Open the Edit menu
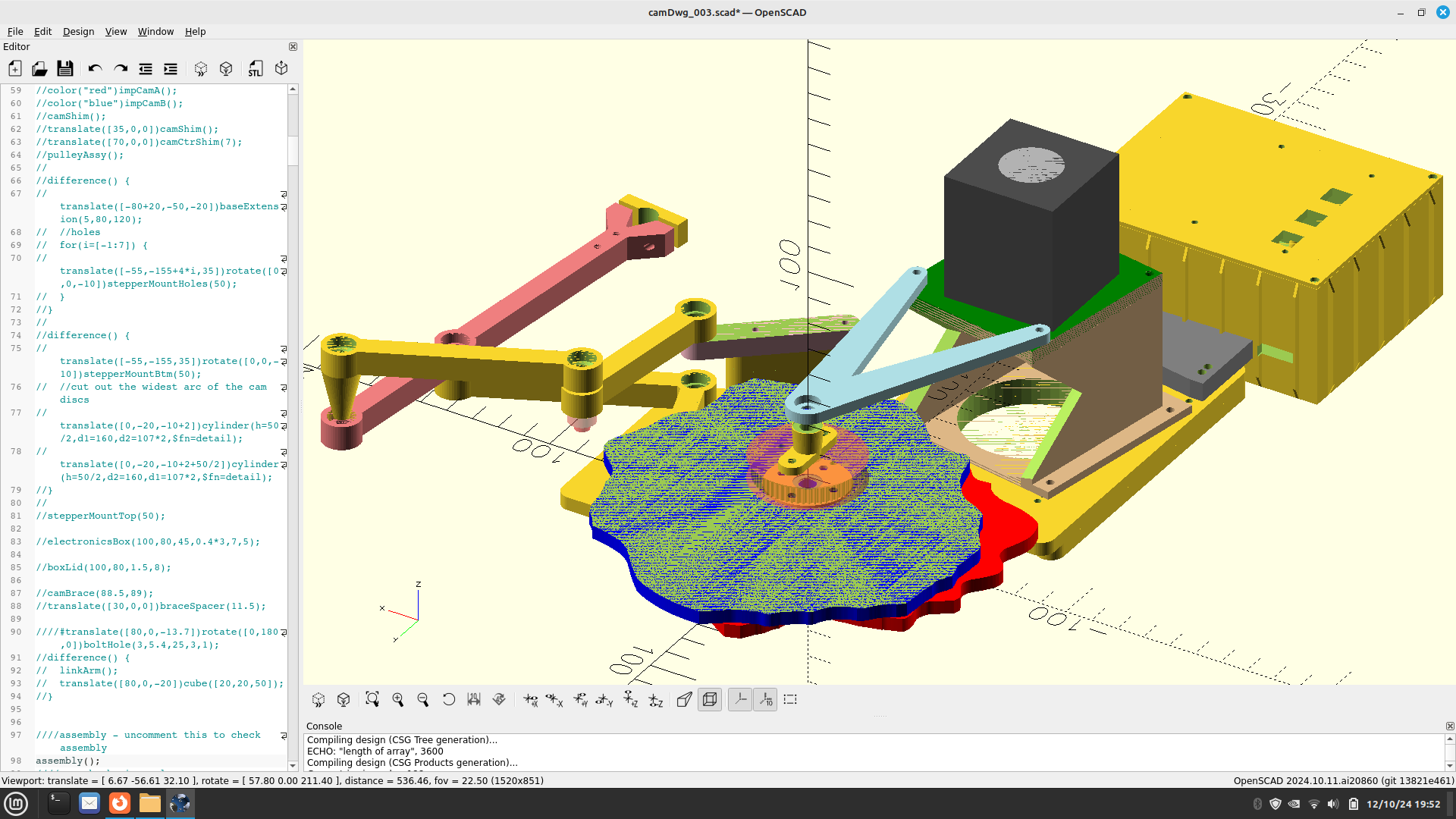1456x819 pixels. [x=42, y=31]
